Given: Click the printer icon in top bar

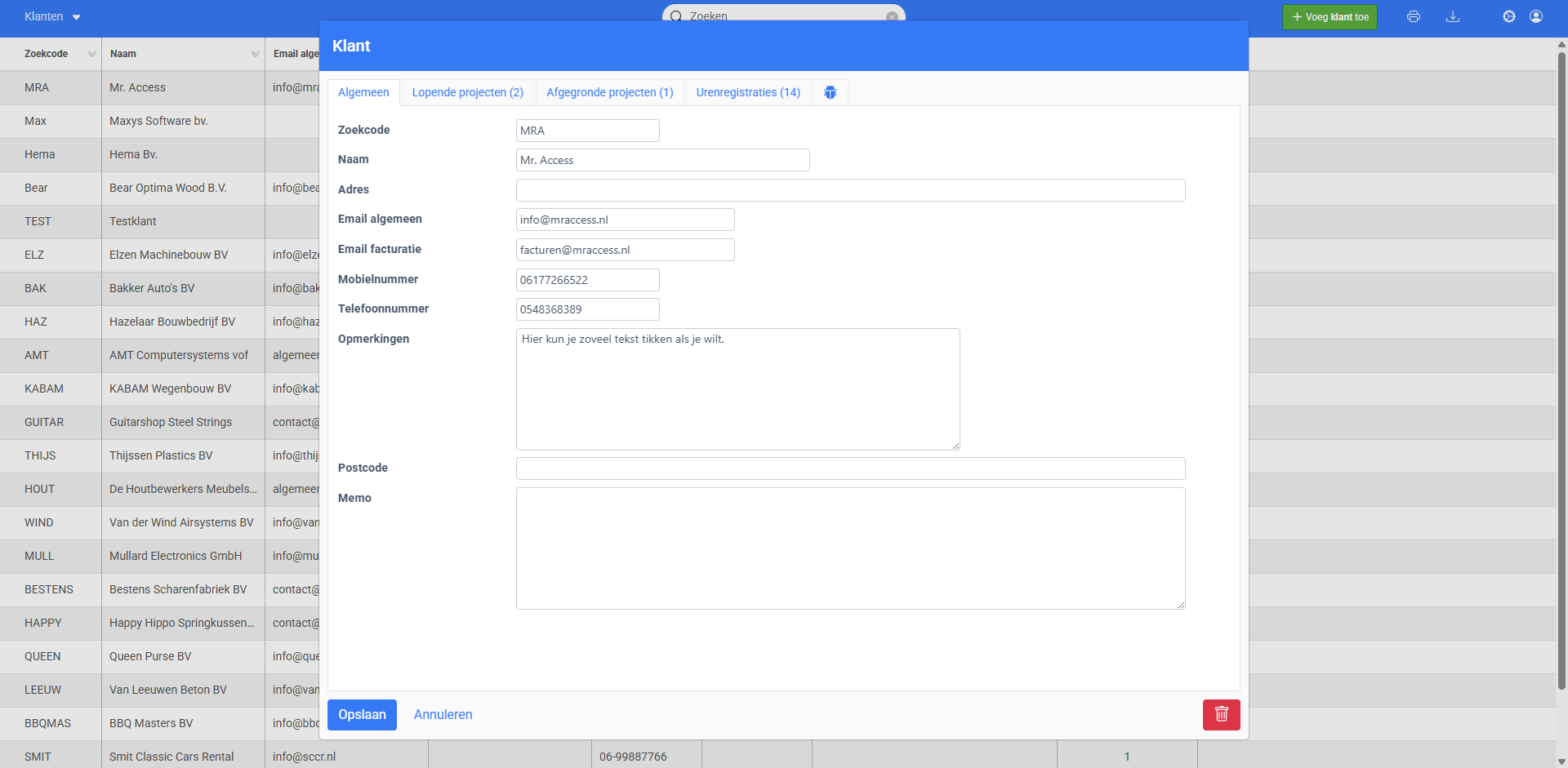Looking at the screenshot, I should (1414, 16).
